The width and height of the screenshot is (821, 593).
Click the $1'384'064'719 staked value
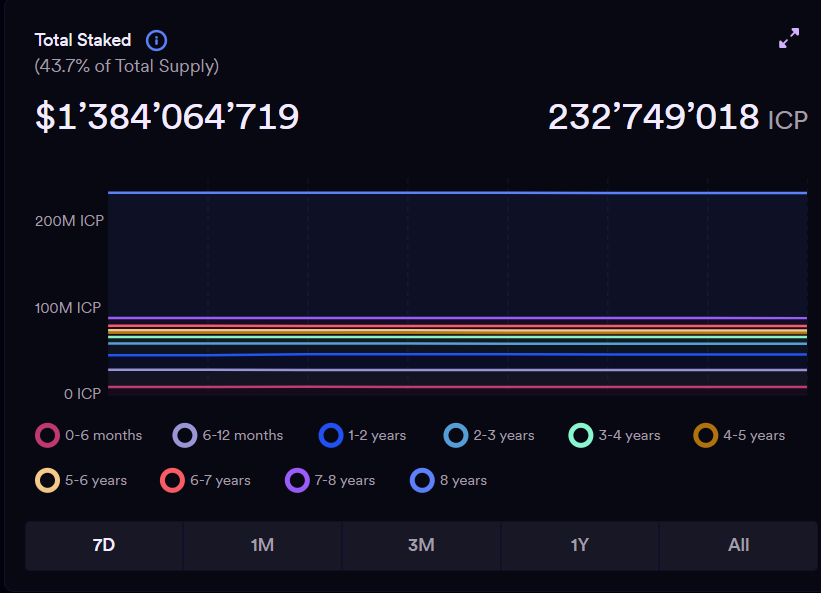click(167, 117)
